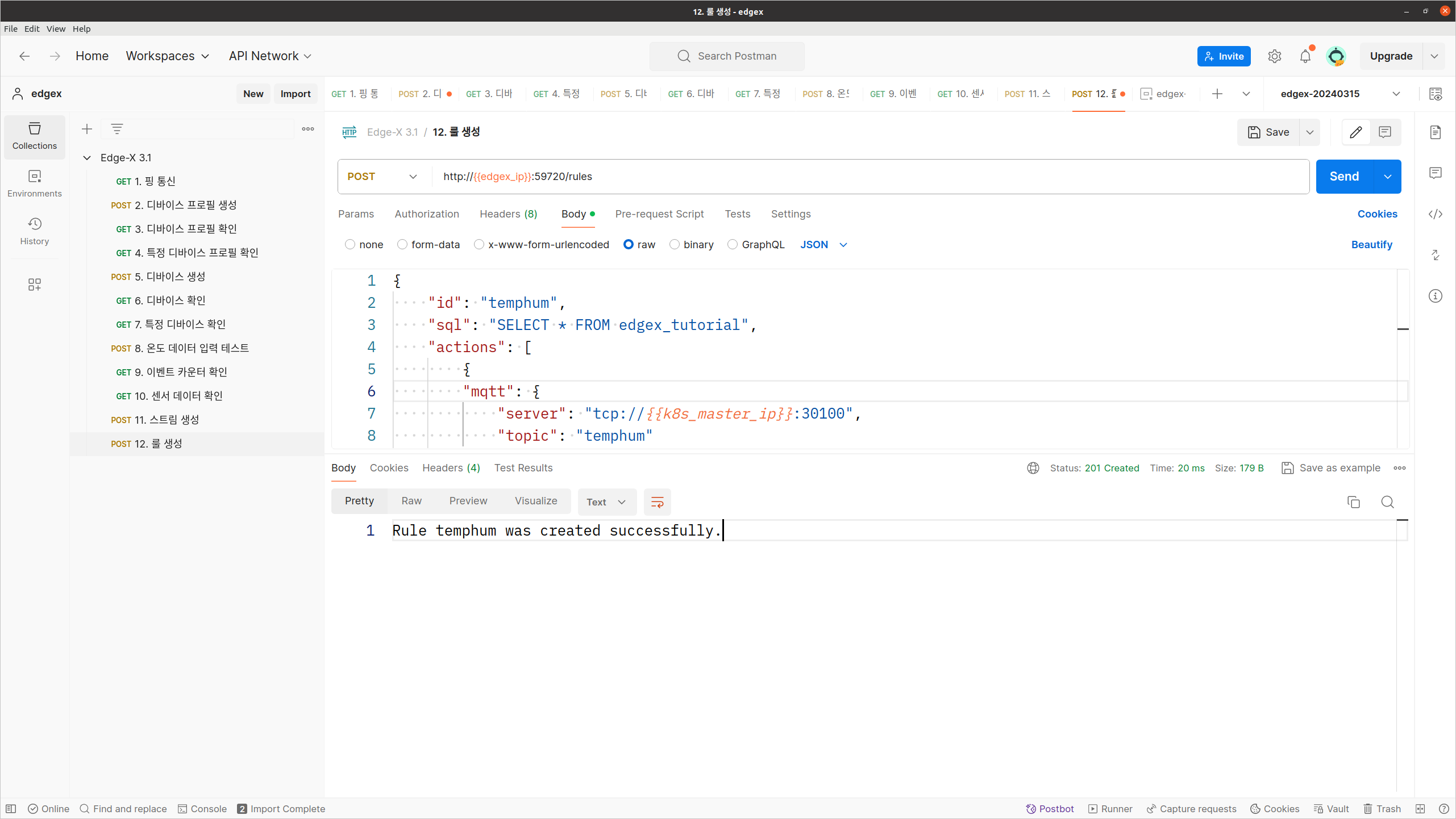Viewport: 1456px width, 819px height.
Task: Click the URL input field to edit
Action: pos(871,176)
